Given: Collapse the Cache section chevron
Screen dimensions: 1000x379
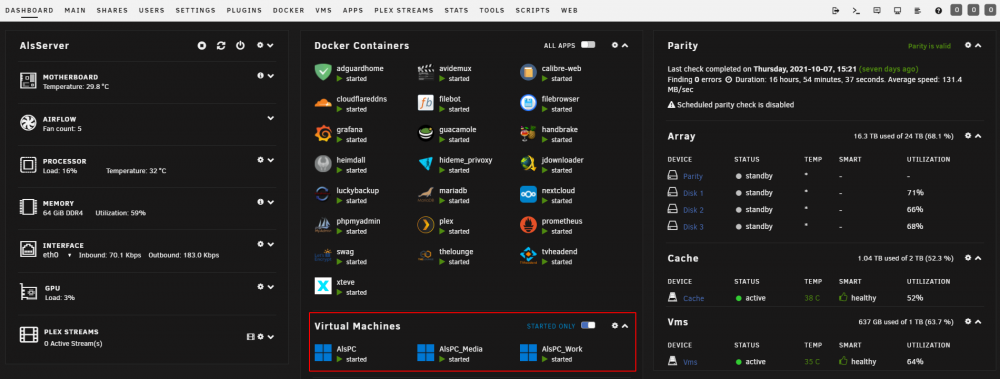Looking at the screenshot, I should [978, 258].
